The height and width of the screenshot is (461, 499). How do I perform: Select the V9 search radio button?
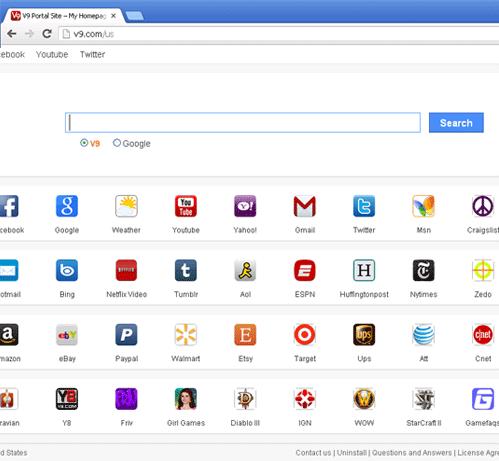click(x=84, y=143)
